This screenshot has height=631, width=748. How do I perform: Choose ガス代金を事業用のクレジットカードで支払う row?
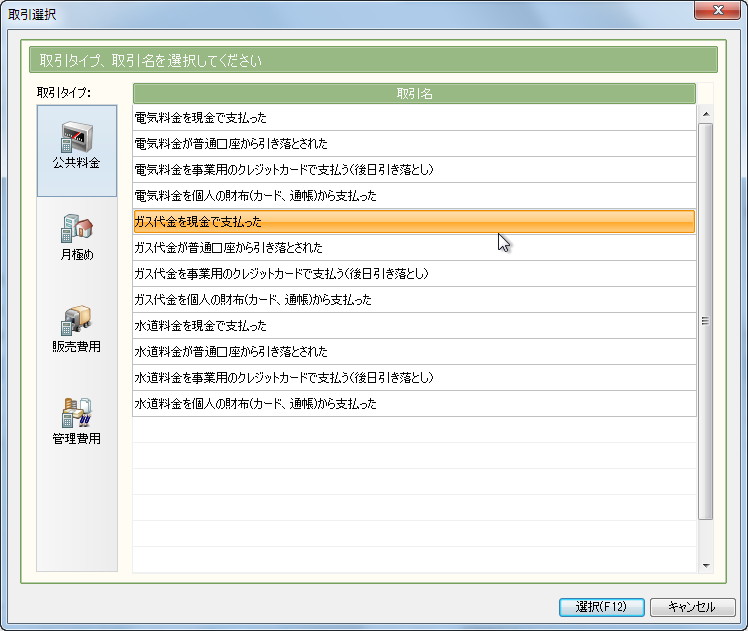414,273
